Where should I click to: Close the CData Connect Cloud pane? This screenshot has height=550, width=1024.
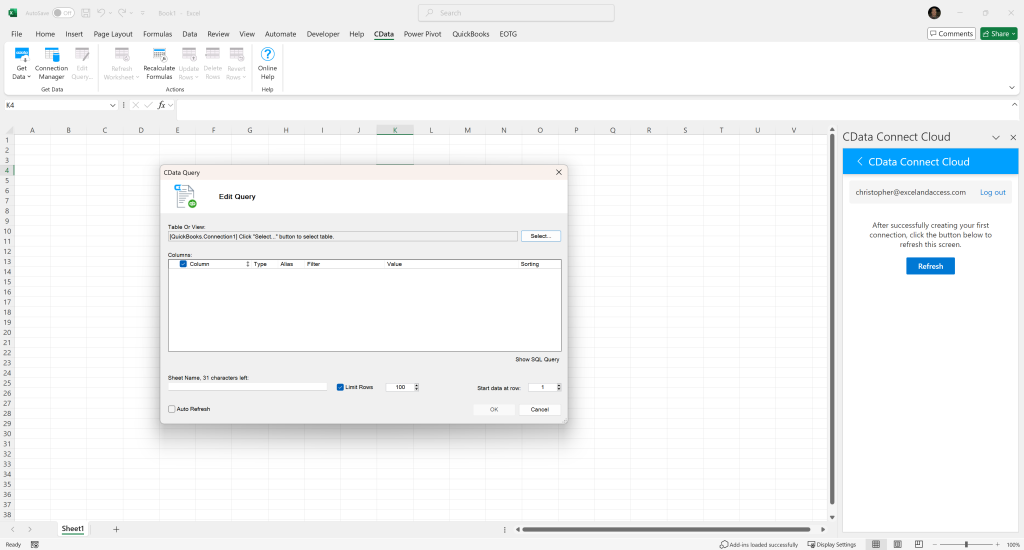(x=1013, y=137)
